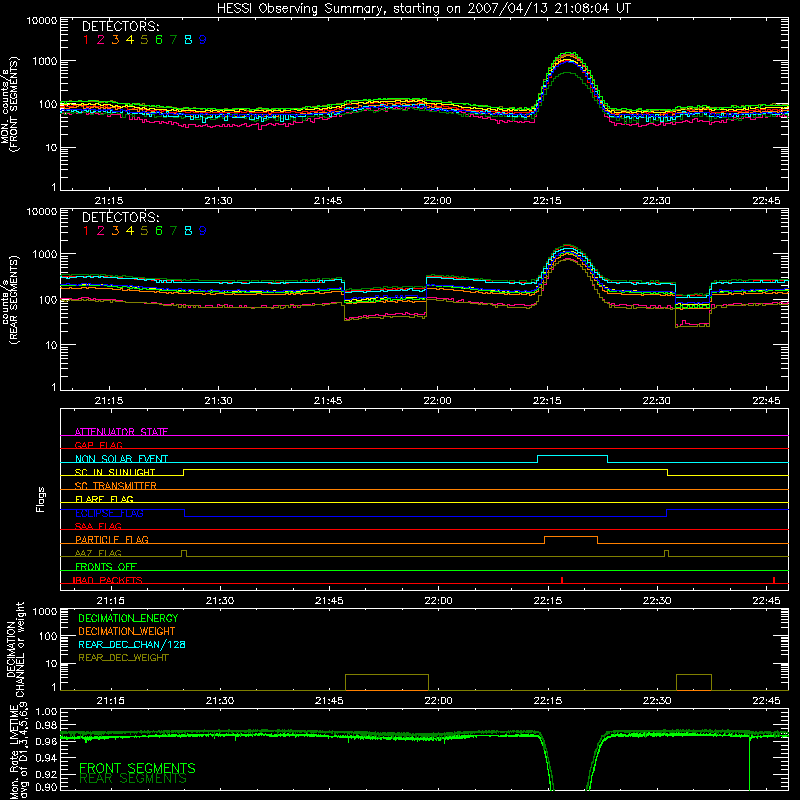This screenshot has height=800, width=800.
Task: Click the REAR_DEC_CHAN/128 legend entry
Action: 132,644
